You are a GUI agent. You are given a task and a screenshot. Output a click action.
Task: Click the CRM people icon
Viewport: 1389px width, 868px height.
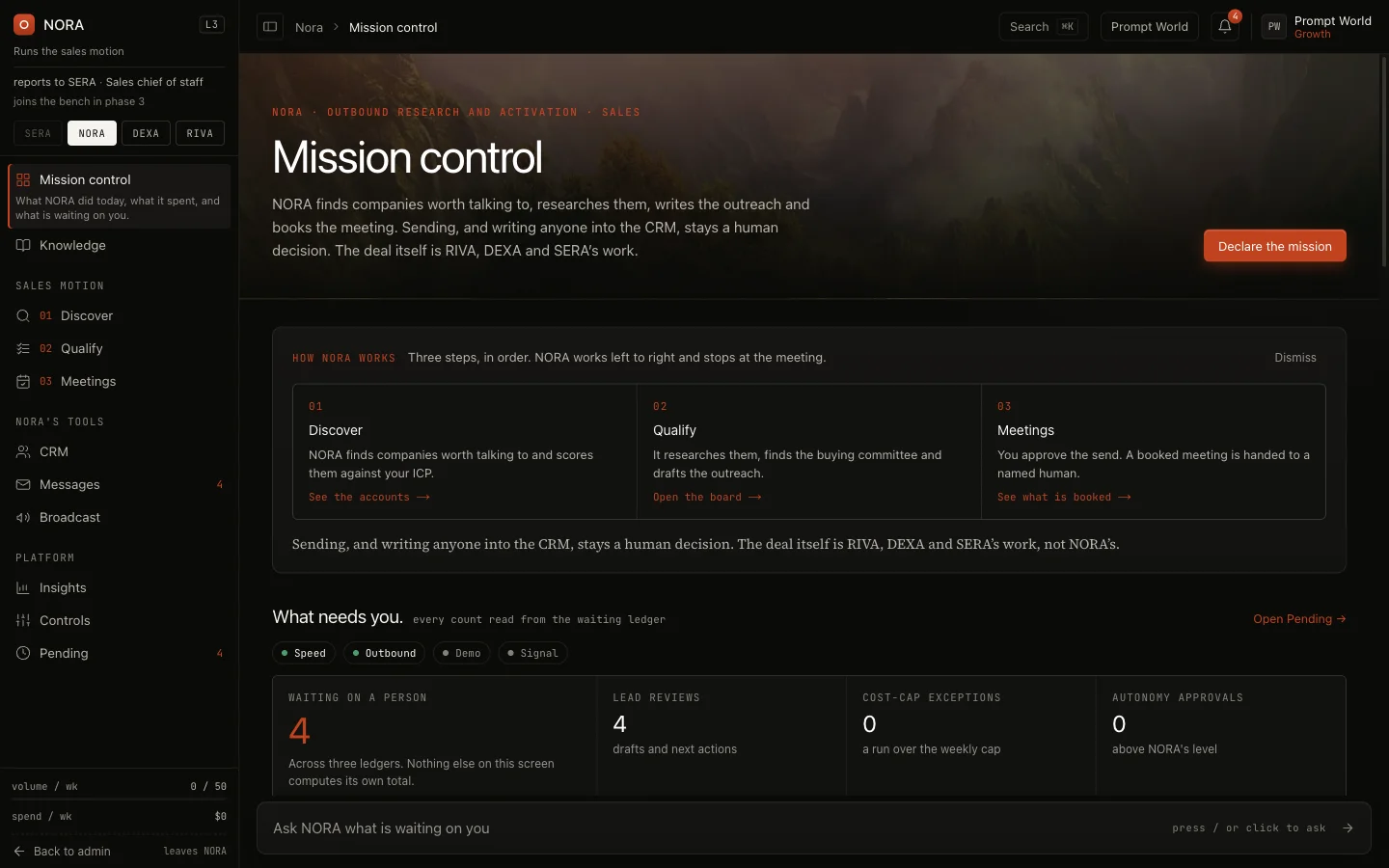pyautogui.click(x=23, y=451)
